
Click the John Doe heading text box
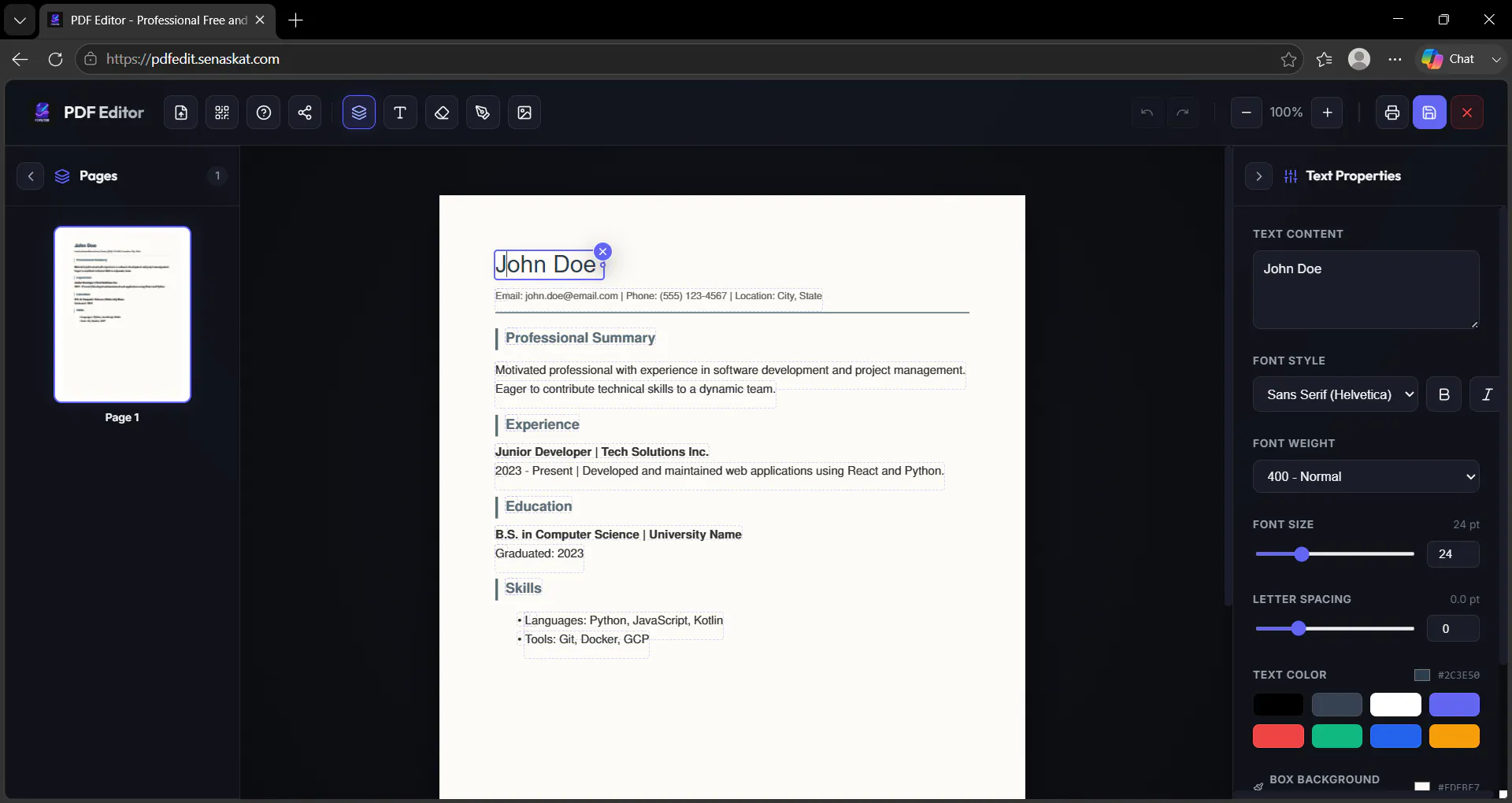pyautogui.click(x=548, y=265)
